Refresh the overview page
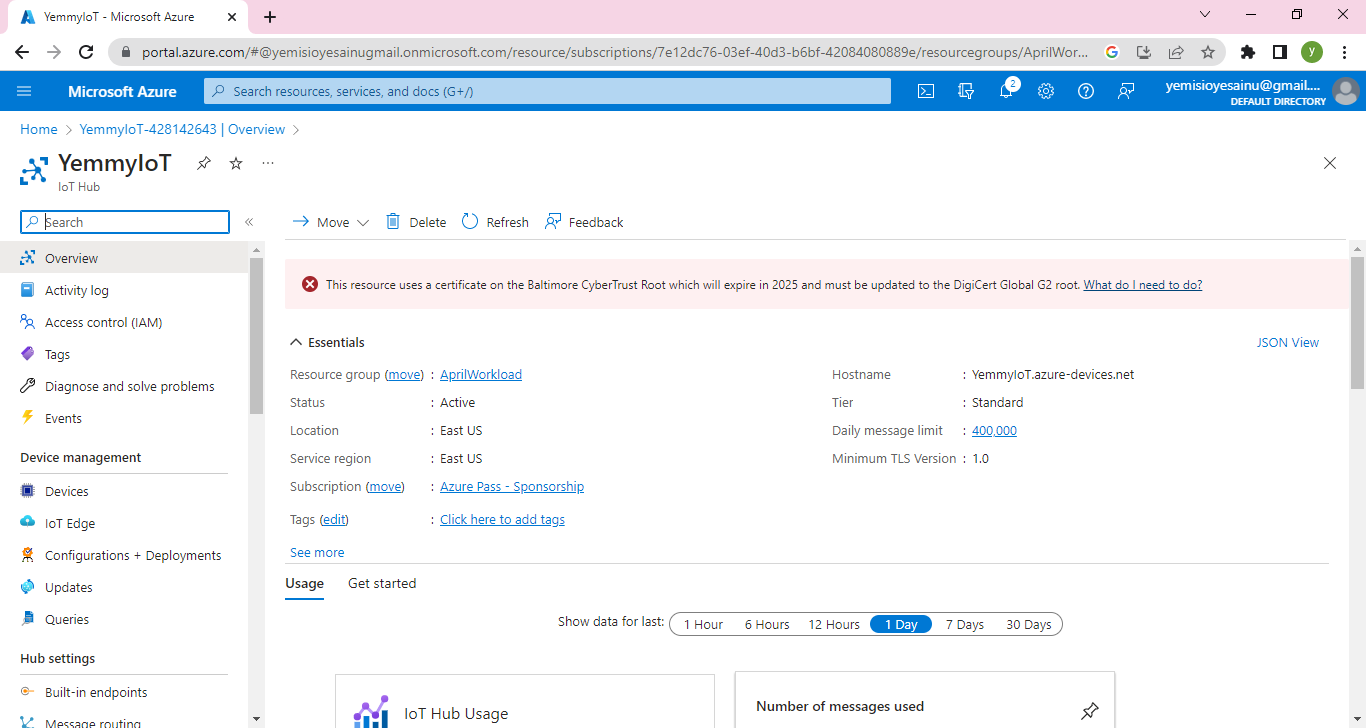The width and height of the screenshot is (1366, 728). pyautogui.click(x=495, y=222)
